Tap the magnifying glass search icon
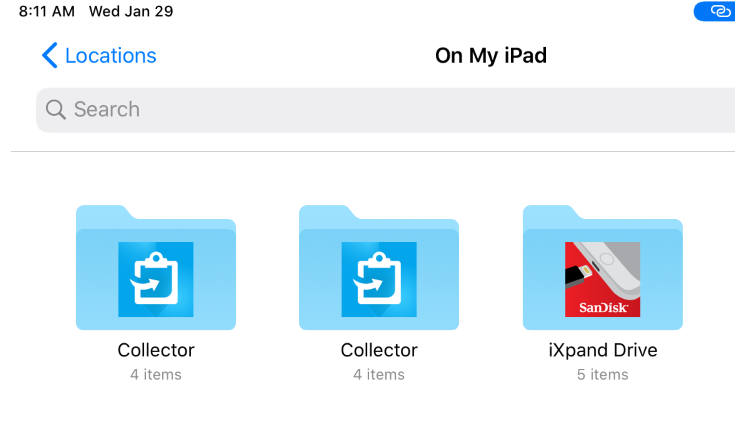This screenshot has height=423, width=735. [x=55, y=110]
